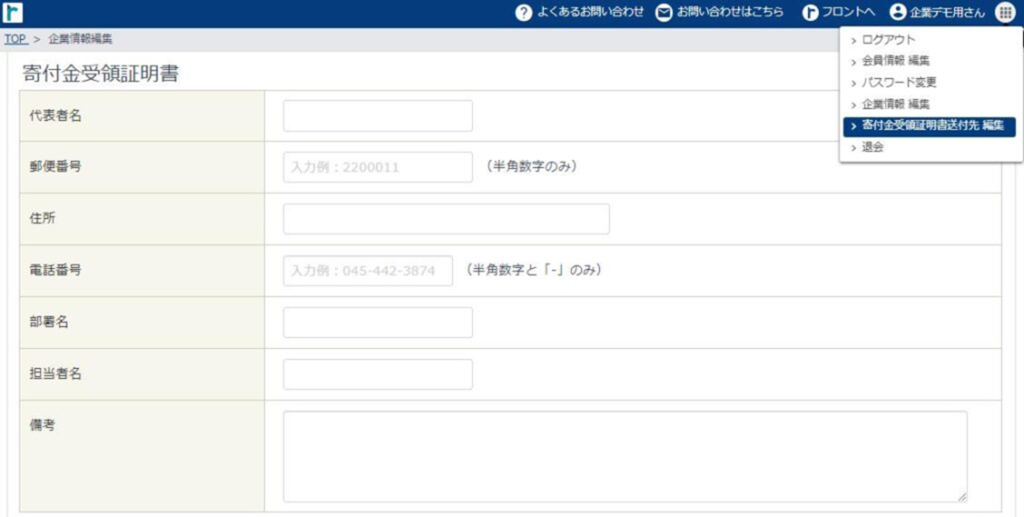Click the site logo icon in header
This screenshot has width=1024, height=517.
coord(13,13)
